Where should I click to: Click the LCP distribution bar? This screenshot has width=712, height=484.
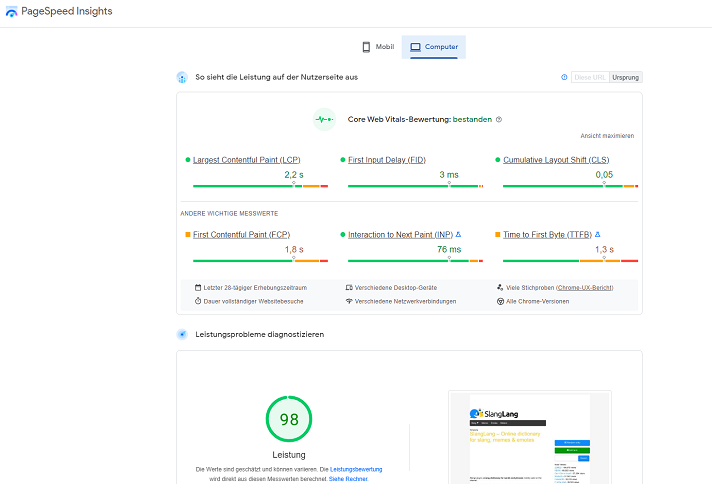click(x=260, y=186)
